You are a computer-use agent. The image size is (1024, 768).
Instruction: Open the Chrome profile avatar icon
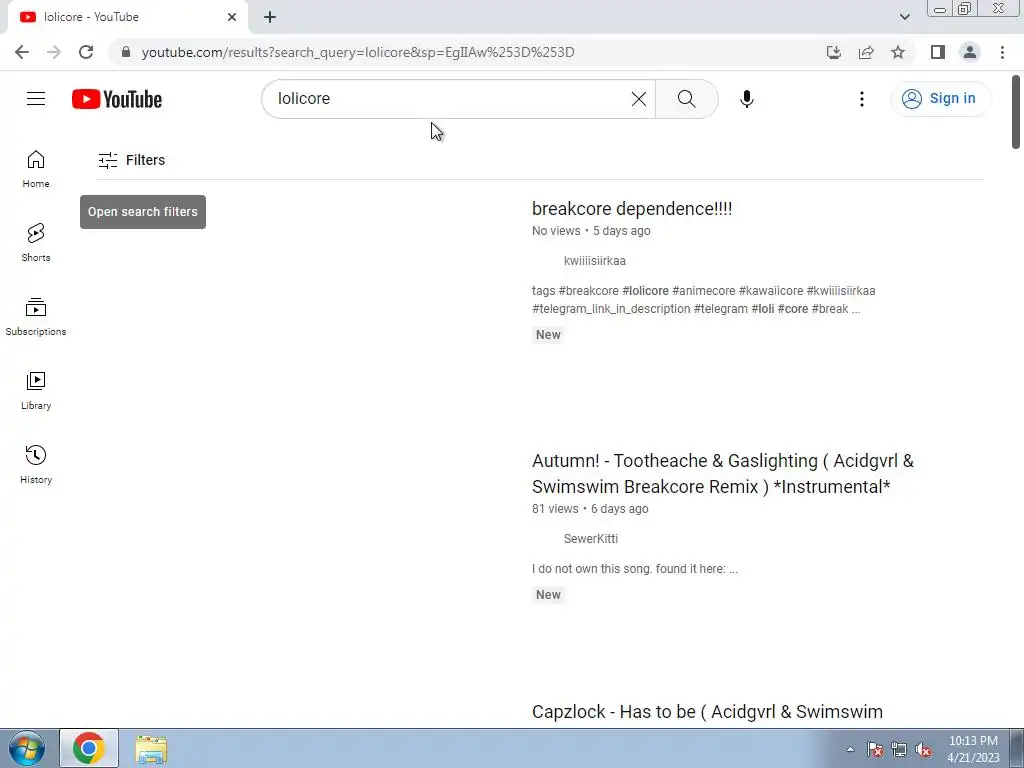tap(970, 52)
